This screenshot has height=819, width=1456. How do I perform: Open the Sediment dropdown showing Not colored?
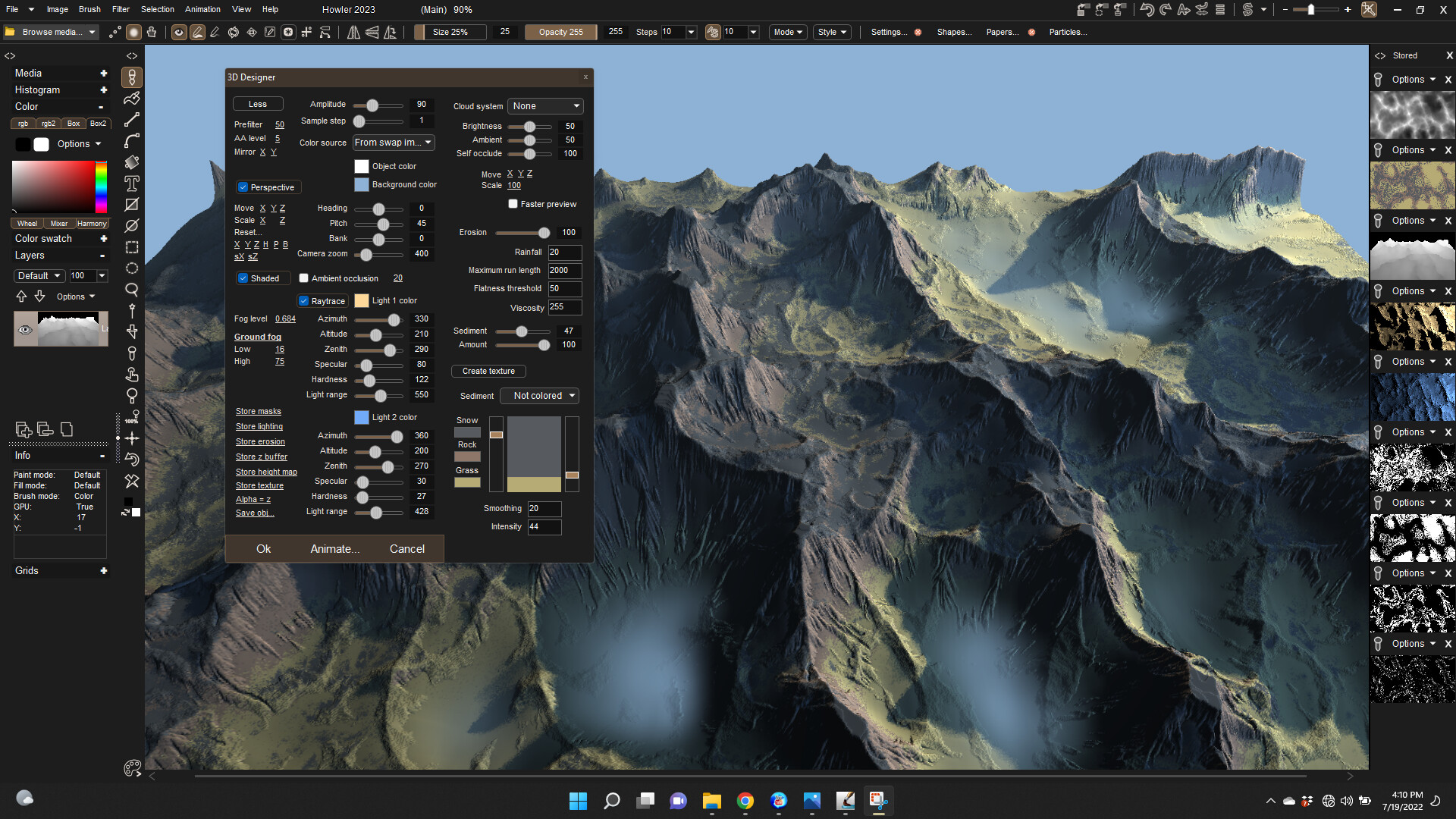[x=539, y=395]
